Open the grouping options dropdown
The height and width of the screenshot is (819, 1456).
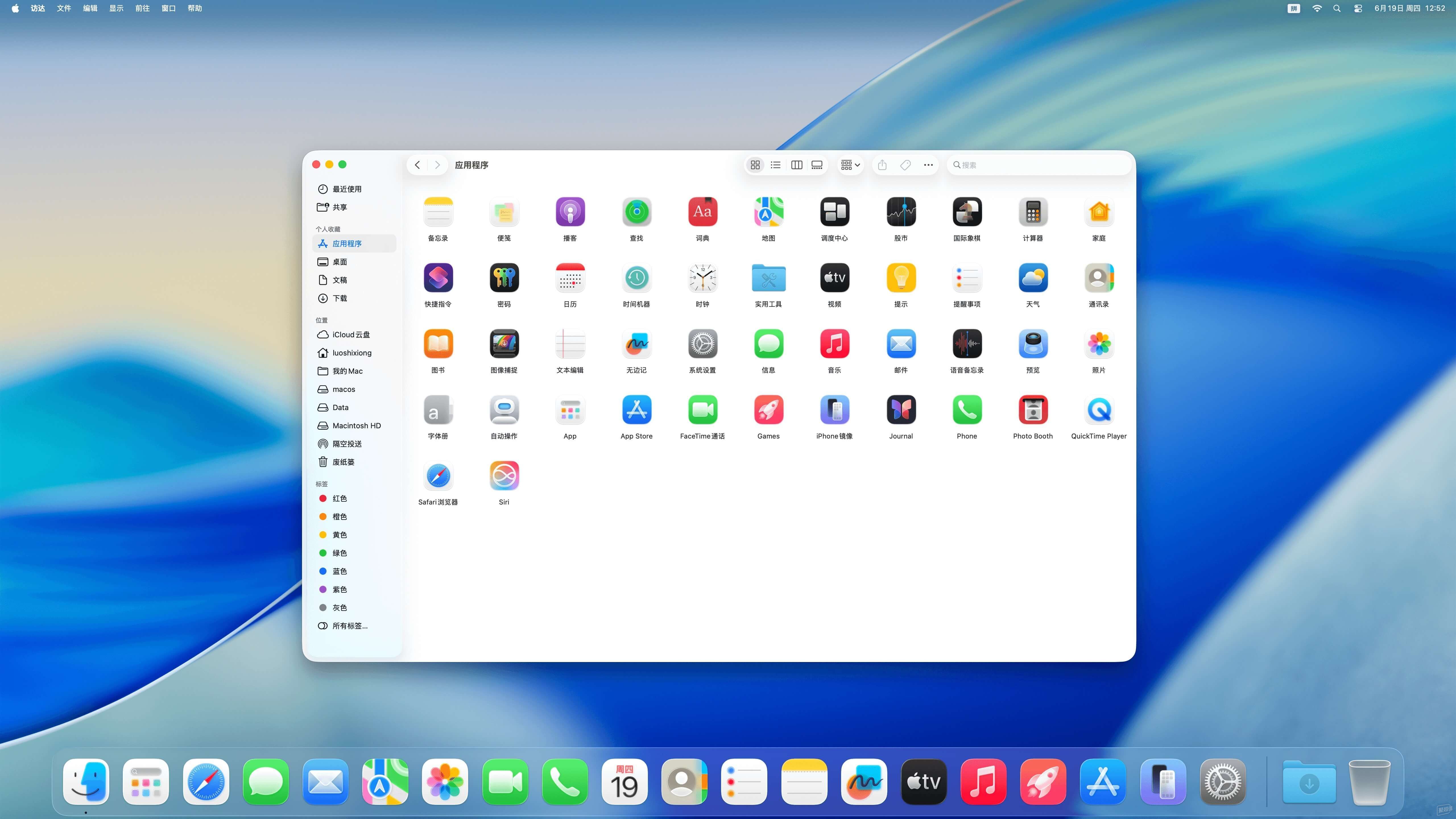850,165
